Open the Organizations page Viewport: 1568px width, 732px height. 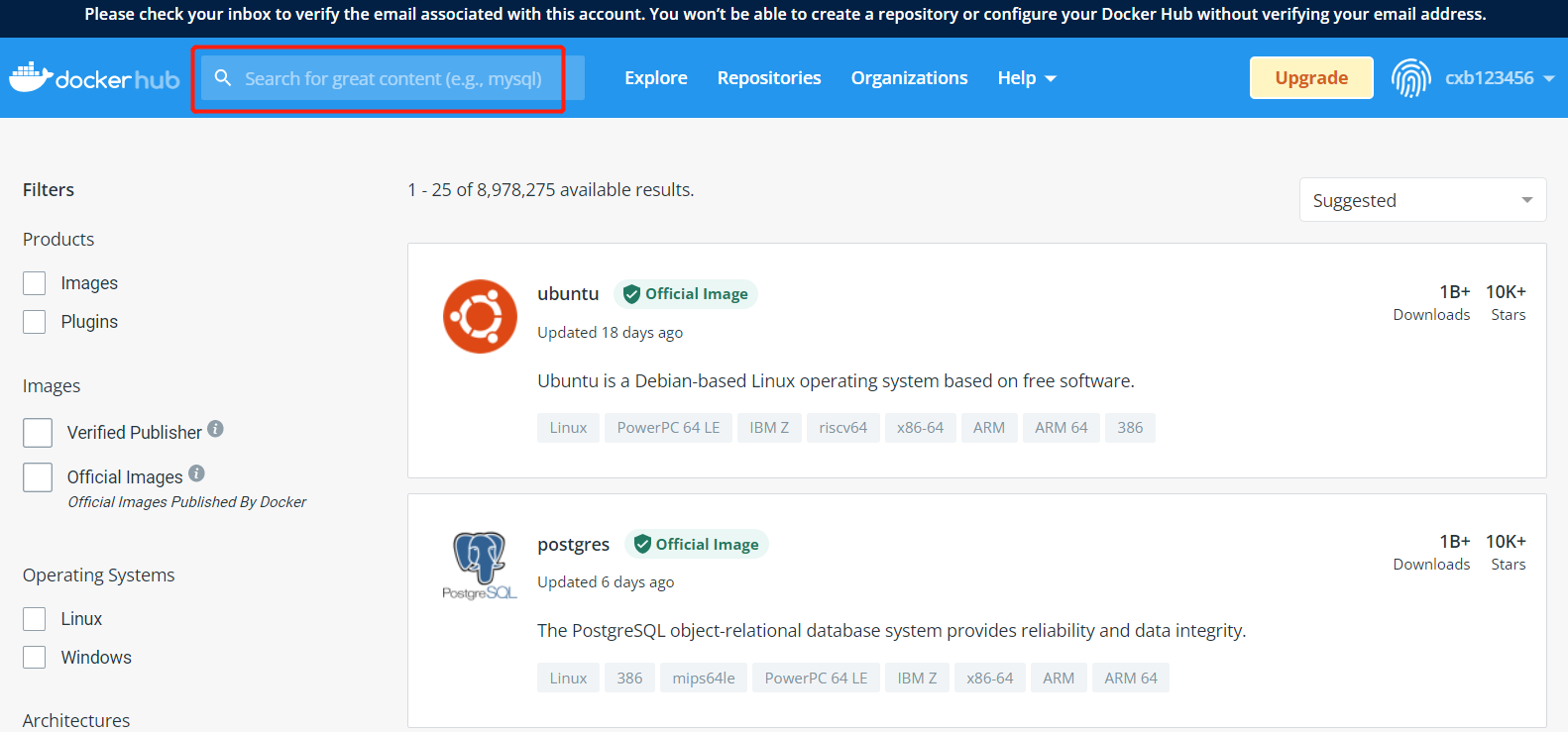909,78
